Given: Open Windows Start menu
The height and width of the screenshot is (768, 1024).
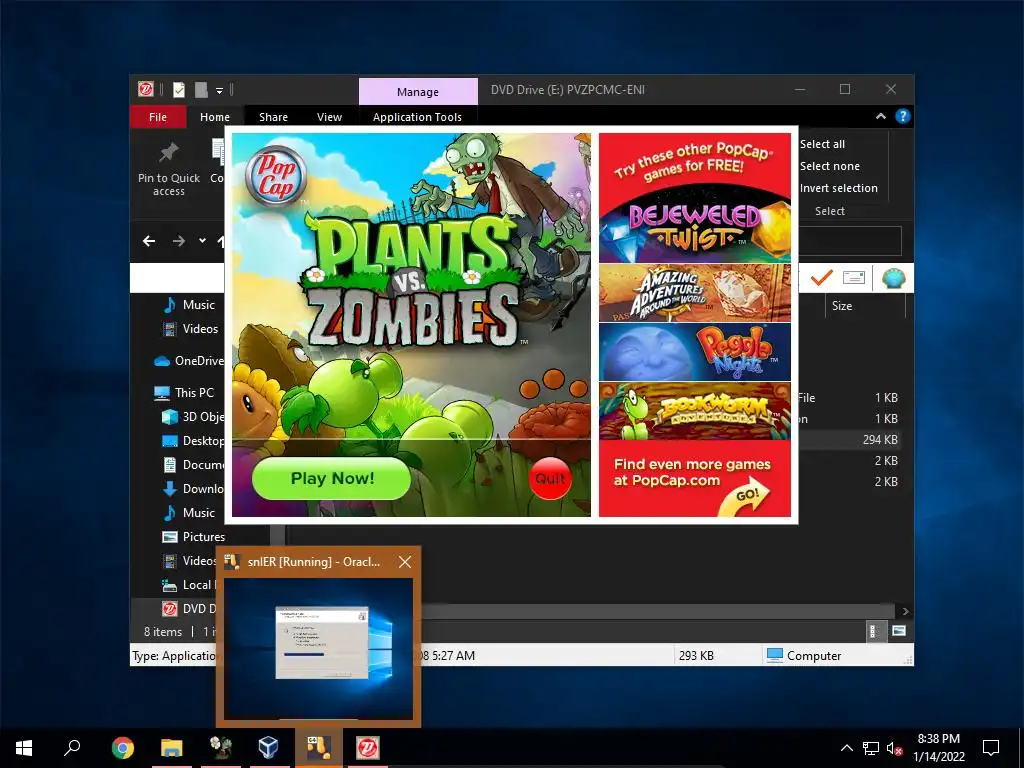Looking at the screenshot, I should click(x=24, y=748).
